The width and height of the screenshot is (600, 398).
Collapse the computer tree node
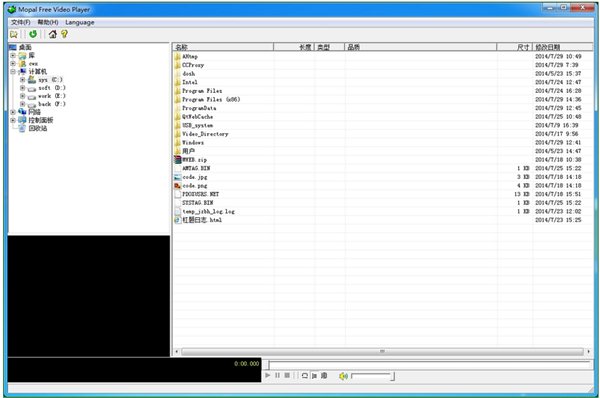(x=13, y=72)
